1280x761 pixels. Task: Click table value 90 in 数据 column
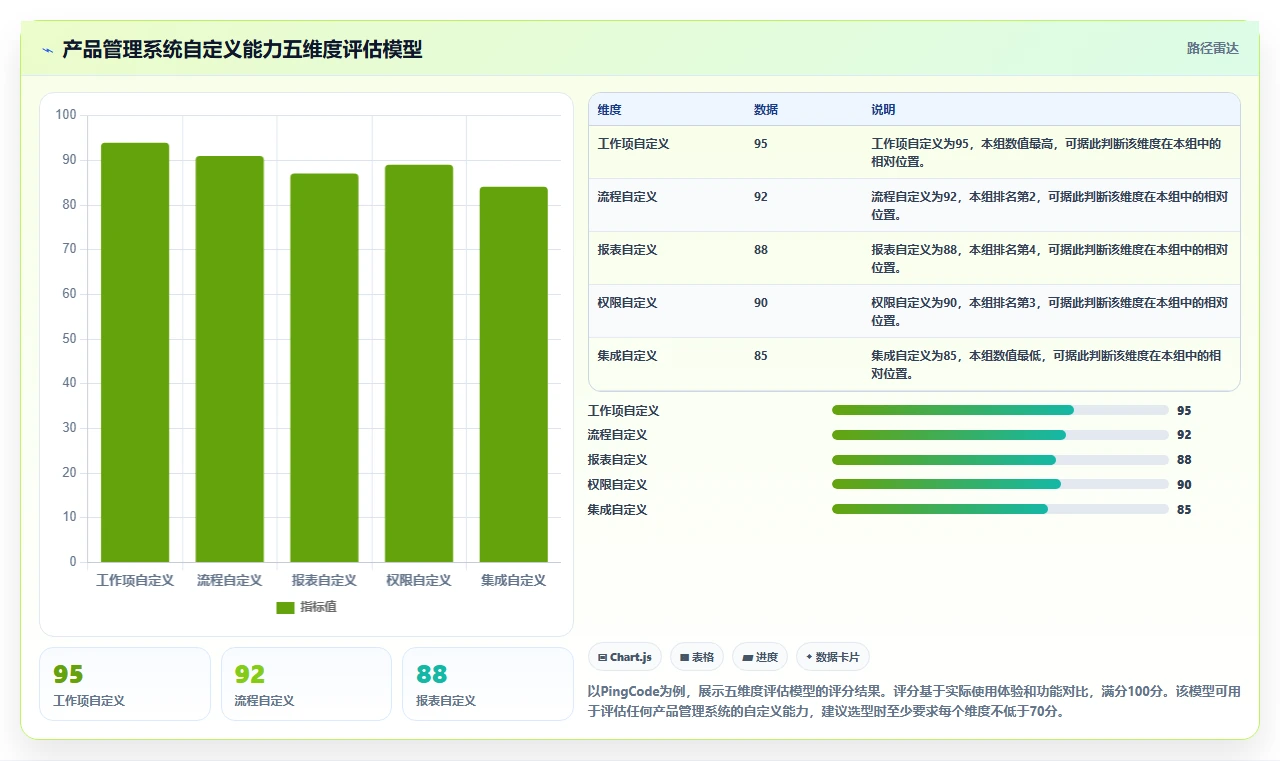tap(761, 303)
